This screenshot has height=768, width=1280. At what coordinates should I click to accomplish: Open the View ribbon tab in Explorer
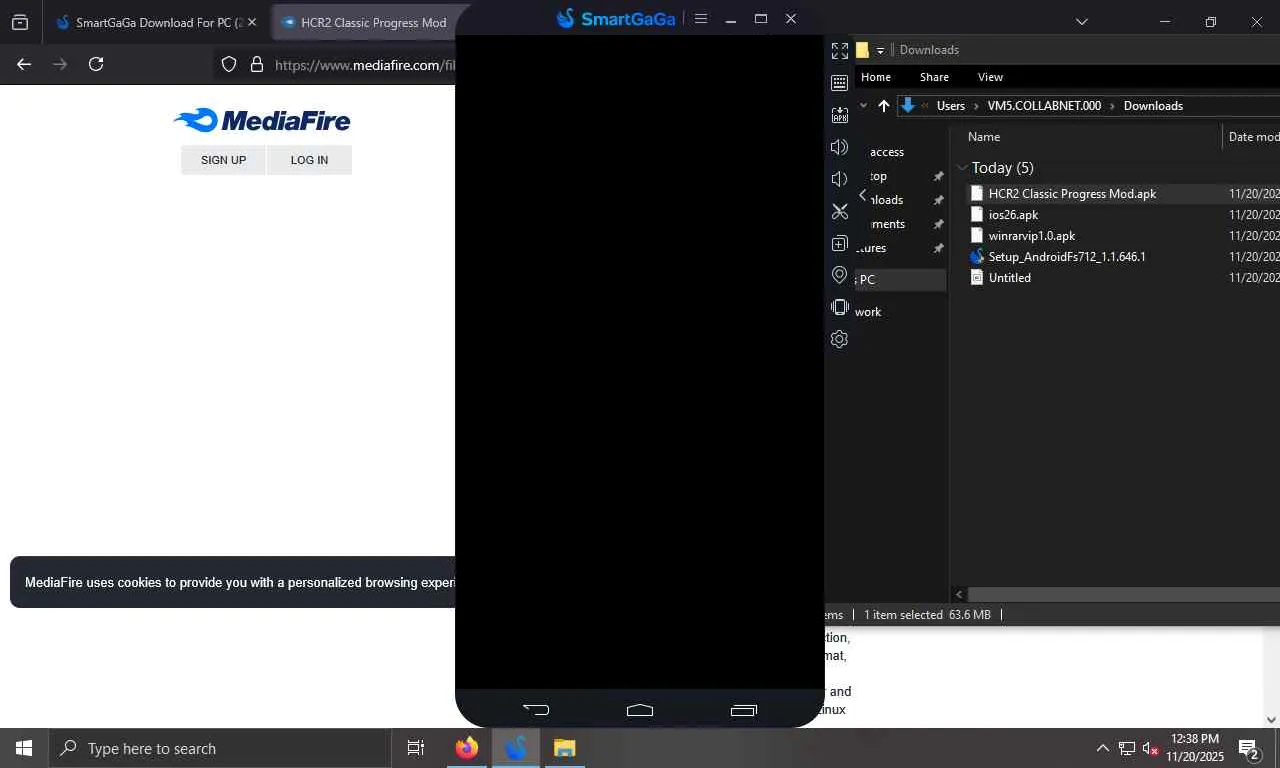click(990, 77)
